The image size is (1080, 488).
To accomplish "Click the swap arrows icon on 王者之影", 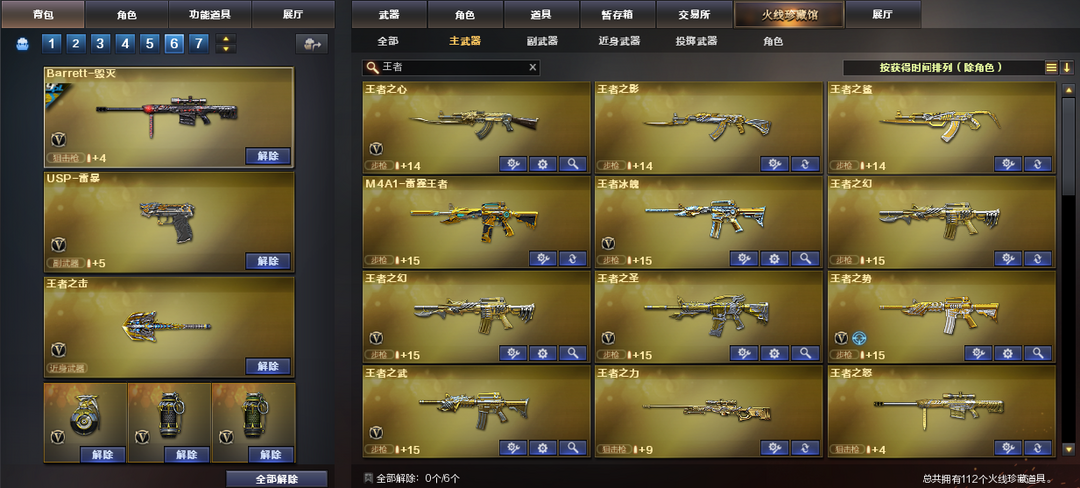I will click(x=804, y=164).
